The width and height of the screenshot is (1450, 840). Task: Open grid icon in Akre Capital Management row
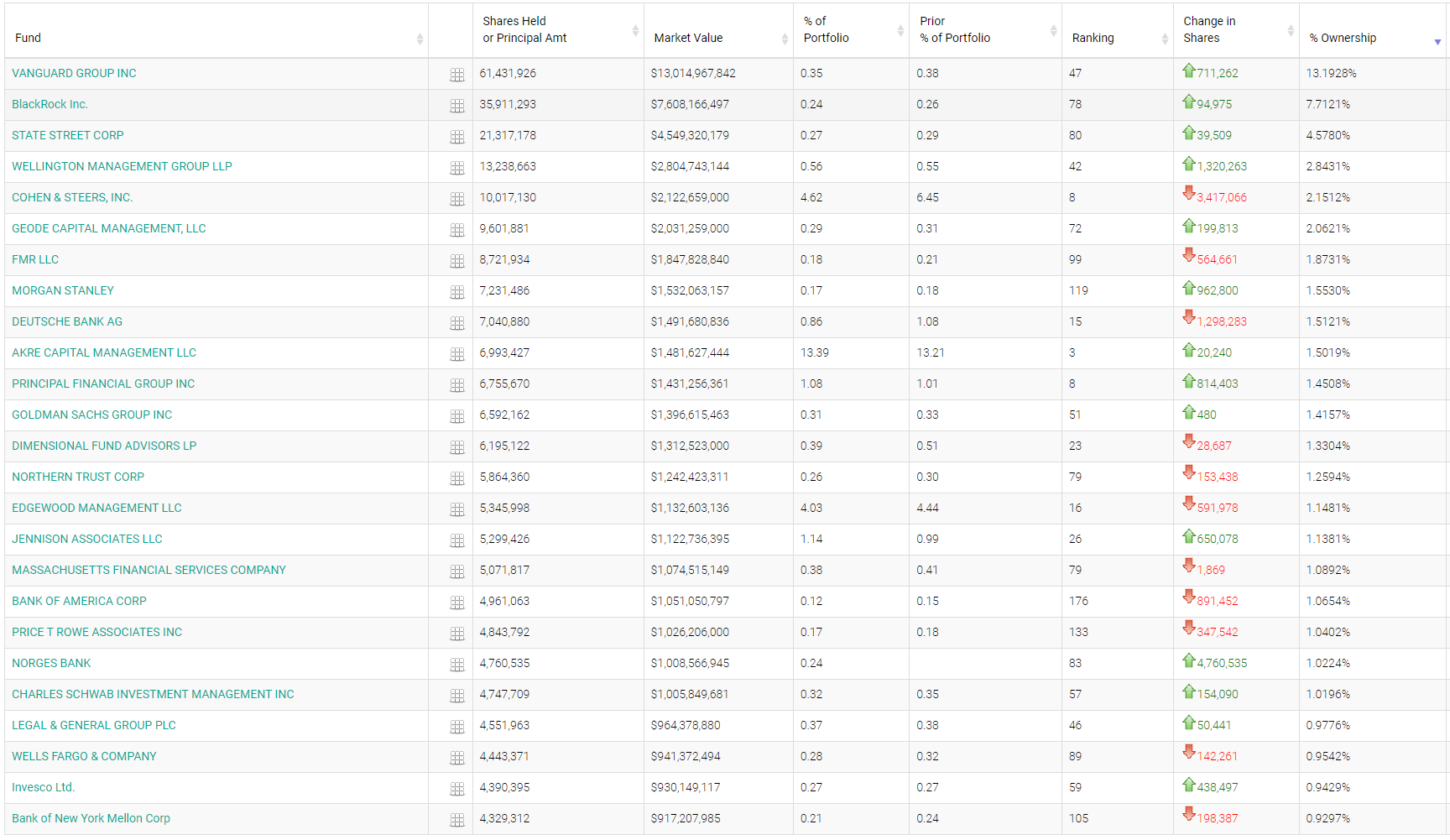coord(457,354)
